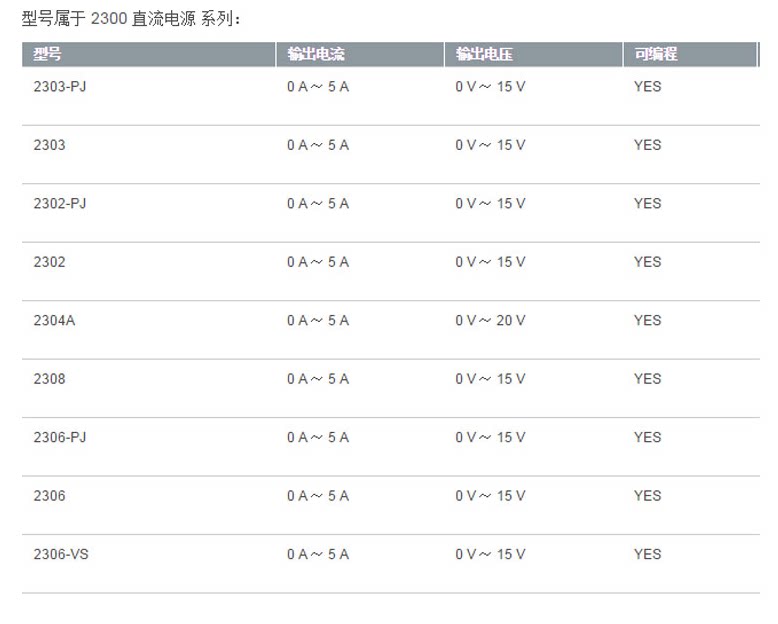Screen dimensions: 778x624
Task: Click the 0 V ~ 20 V voltage cell
Action: 490,320
